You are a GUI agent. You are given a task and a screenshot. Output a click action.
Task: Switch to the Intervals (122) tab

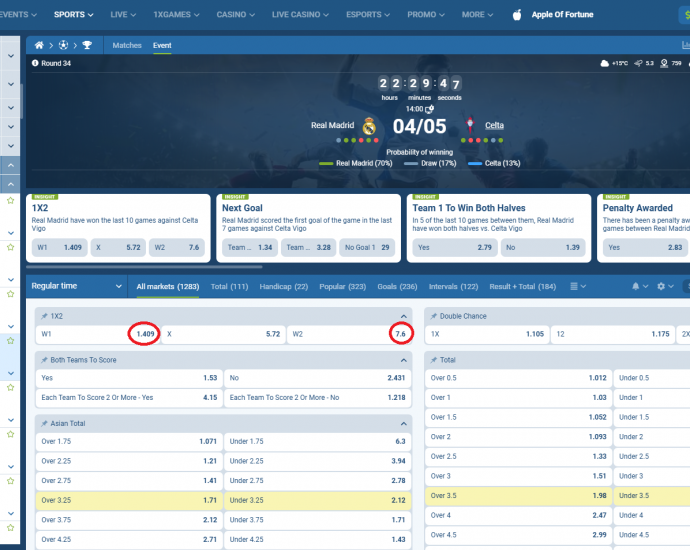[x=453, y=286]
